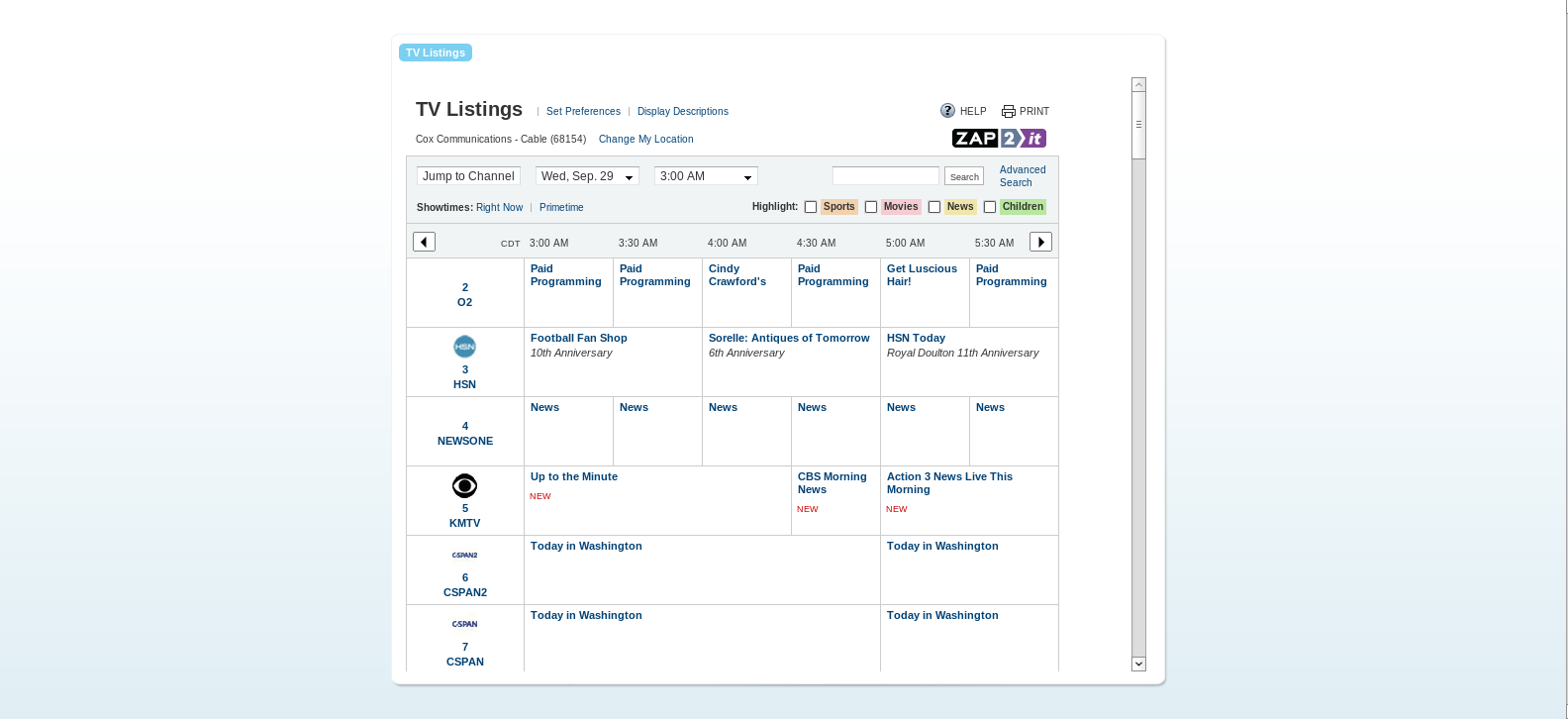This screenshot has height=719, width=1568.
Task: Open Cindy Crawford's listing on O2
Action: (x=737, y=275)
